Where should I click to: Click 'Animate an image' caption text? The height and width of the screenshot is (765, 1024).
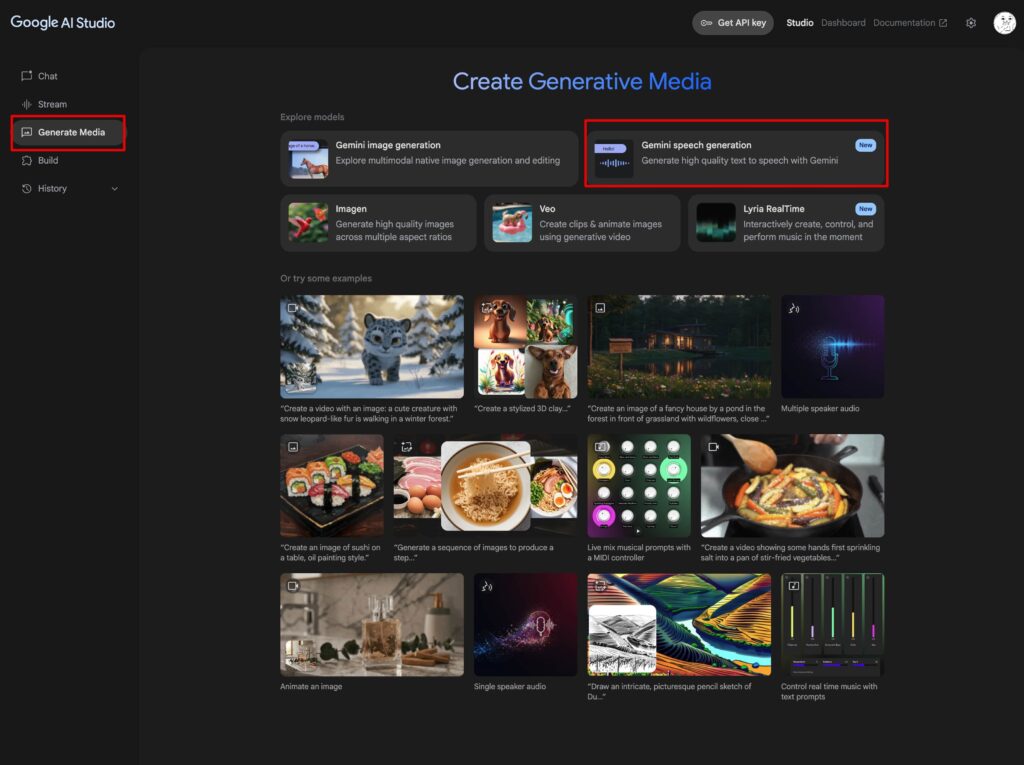[x=311, y=687]
